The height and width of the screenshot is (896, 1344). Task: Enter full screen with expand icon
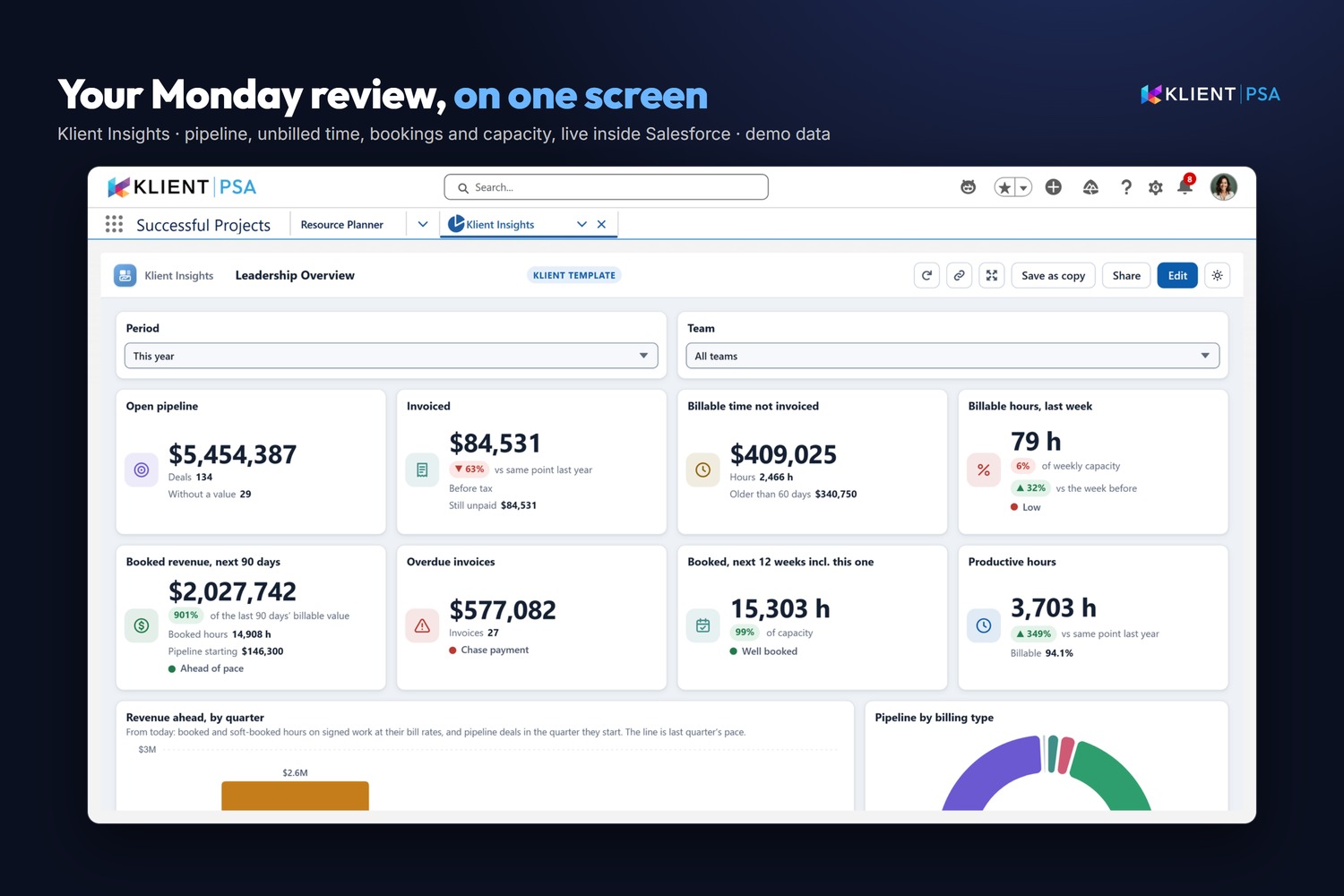coord(992,275)
